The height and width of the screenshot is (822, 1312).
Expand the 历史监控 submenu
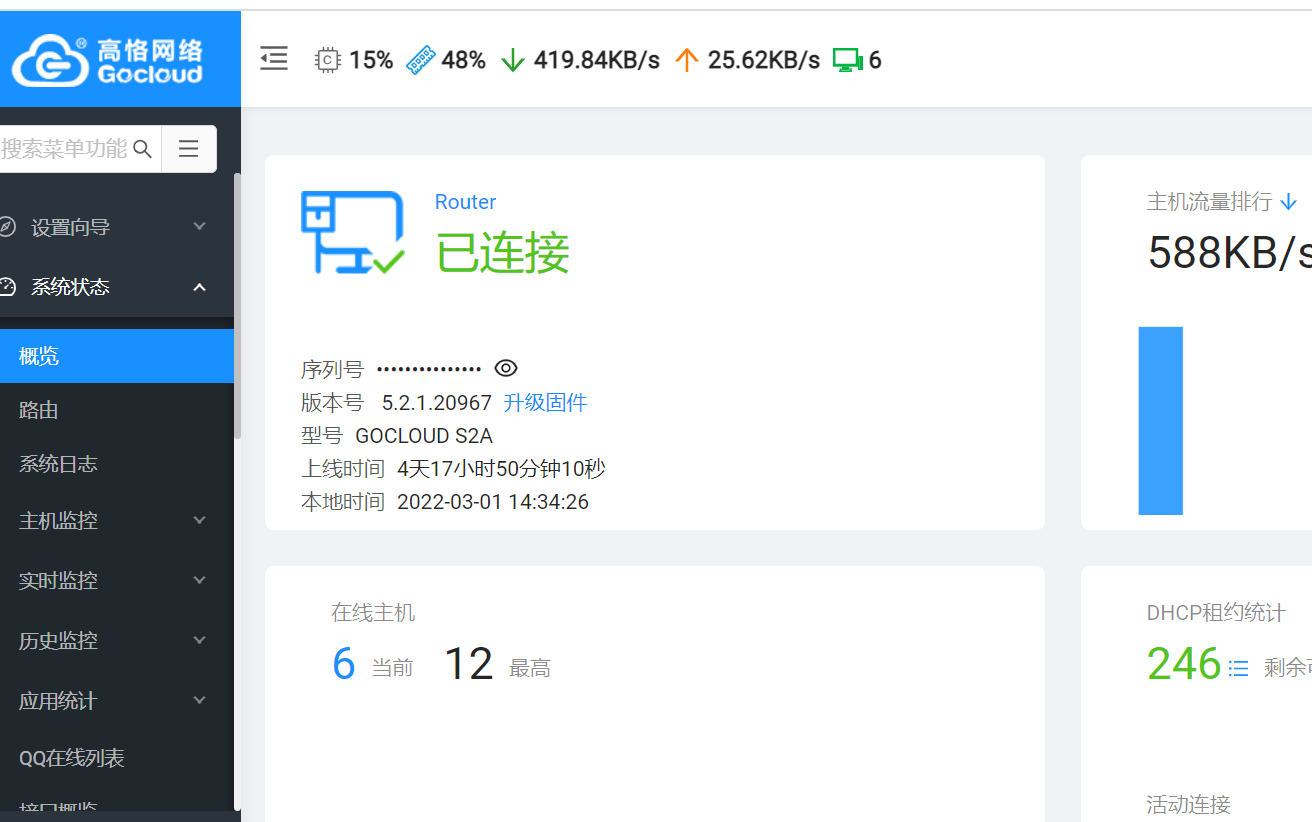(x=117, y=640)
